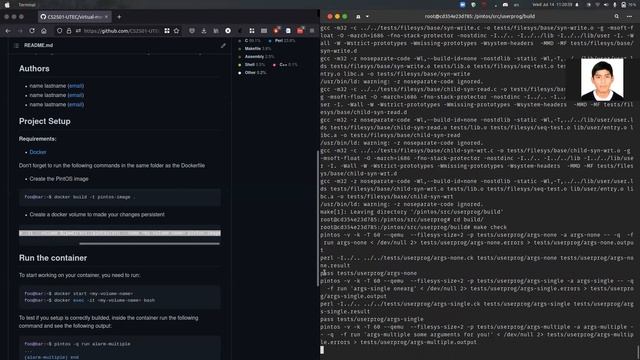Image resolution: width=640 pixels, height=360 pixels.
Task: Click the code block horizontal scrollbar
Action: coord(149,244)
